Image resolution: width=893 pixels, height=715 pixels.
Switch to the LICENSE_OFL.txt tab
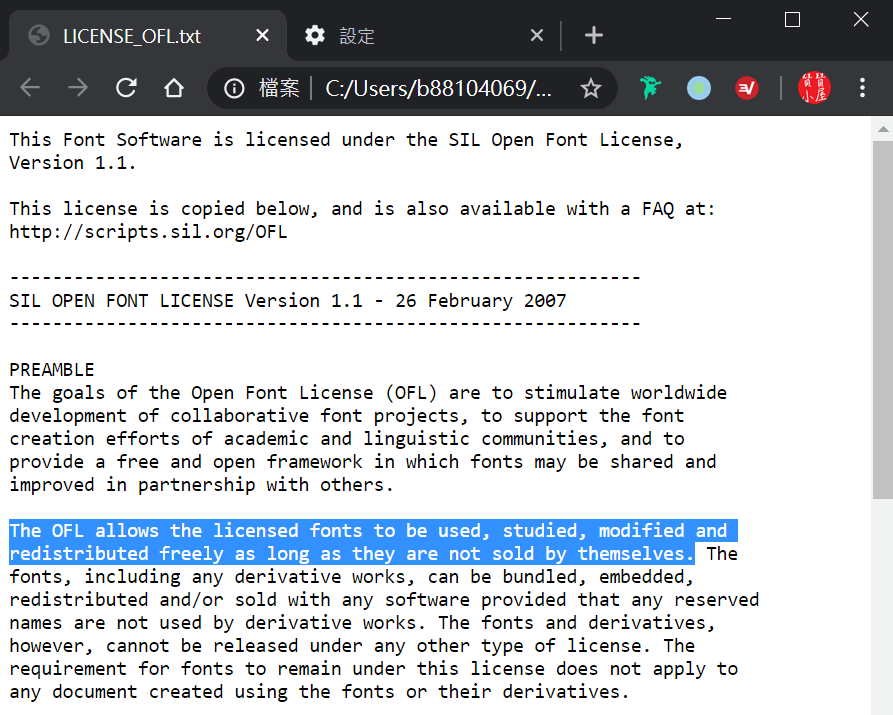(147, 35)
